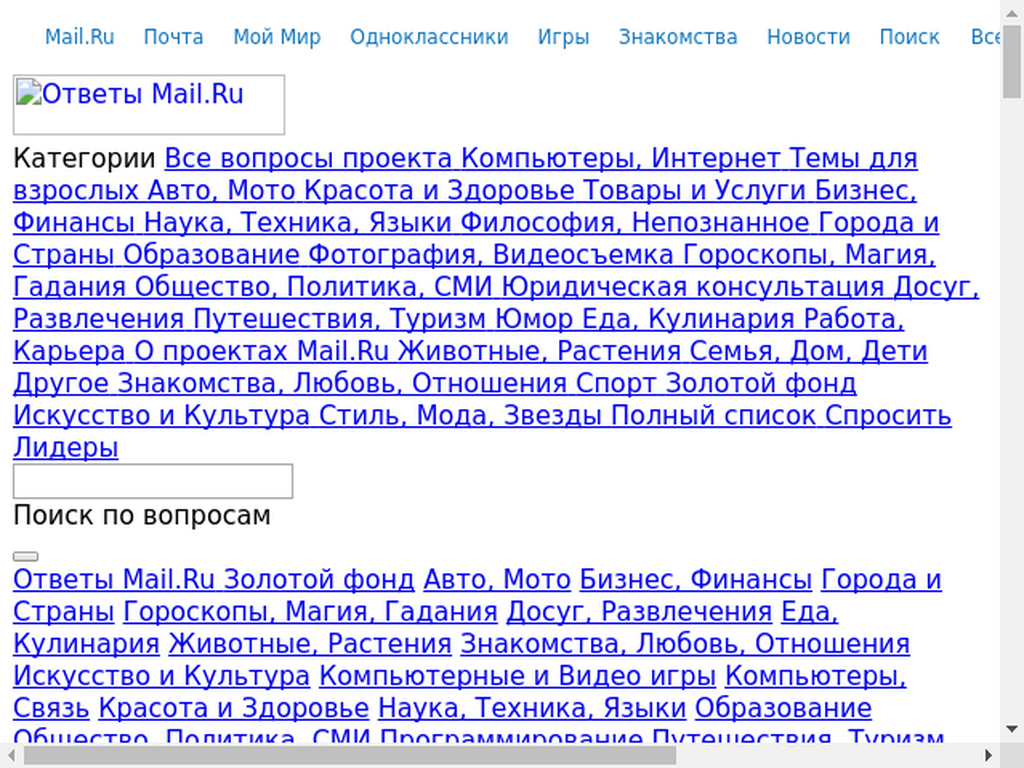Open the Полный список link
Viewport: 1024px width, 768px height.
pyautogui.click(x=713, y=415)
